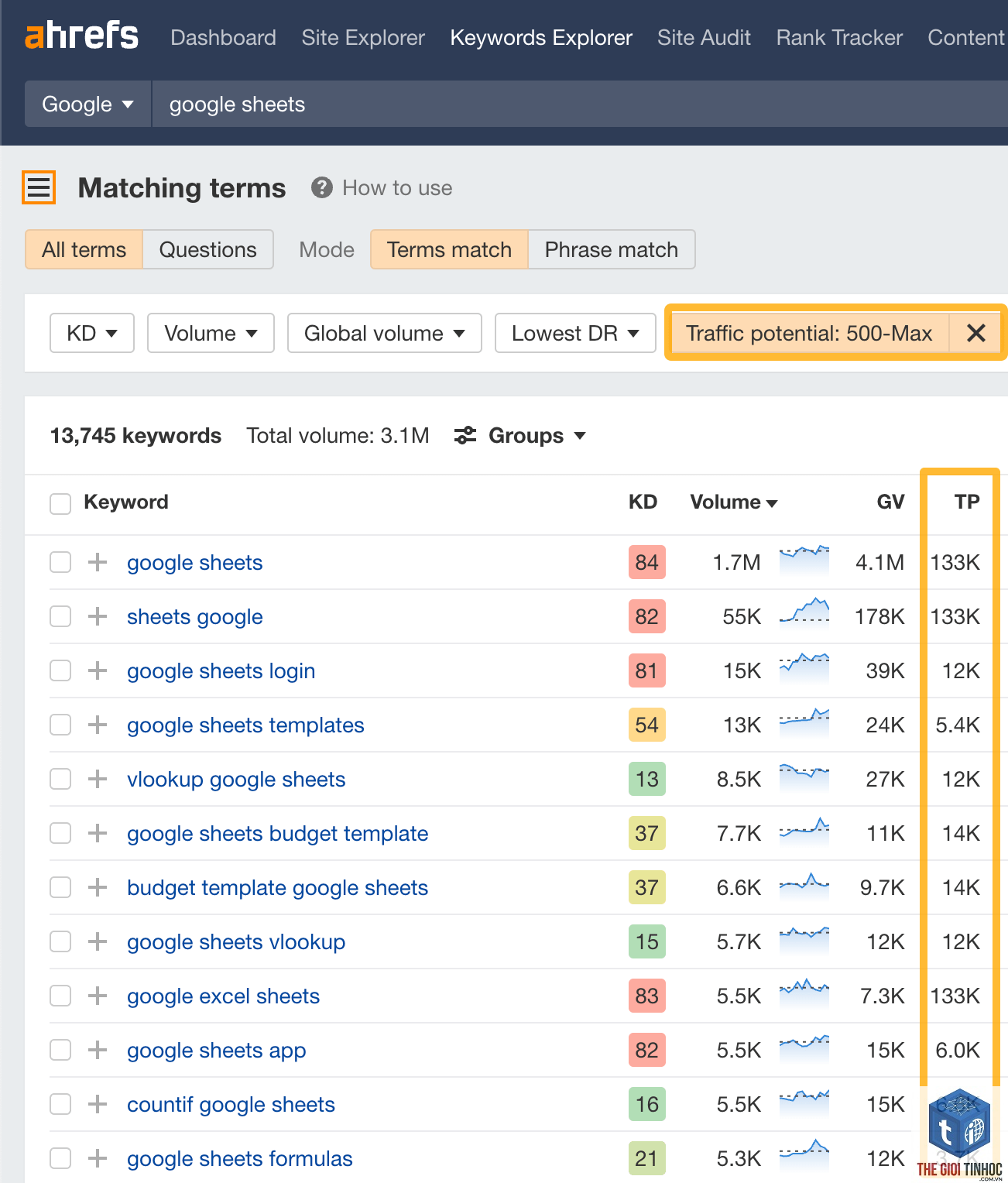The height and width of the screenshot is (1183, 1008).
Task: Add 'google sheets templates' with plus icon
Action: [x=97, y=725]
